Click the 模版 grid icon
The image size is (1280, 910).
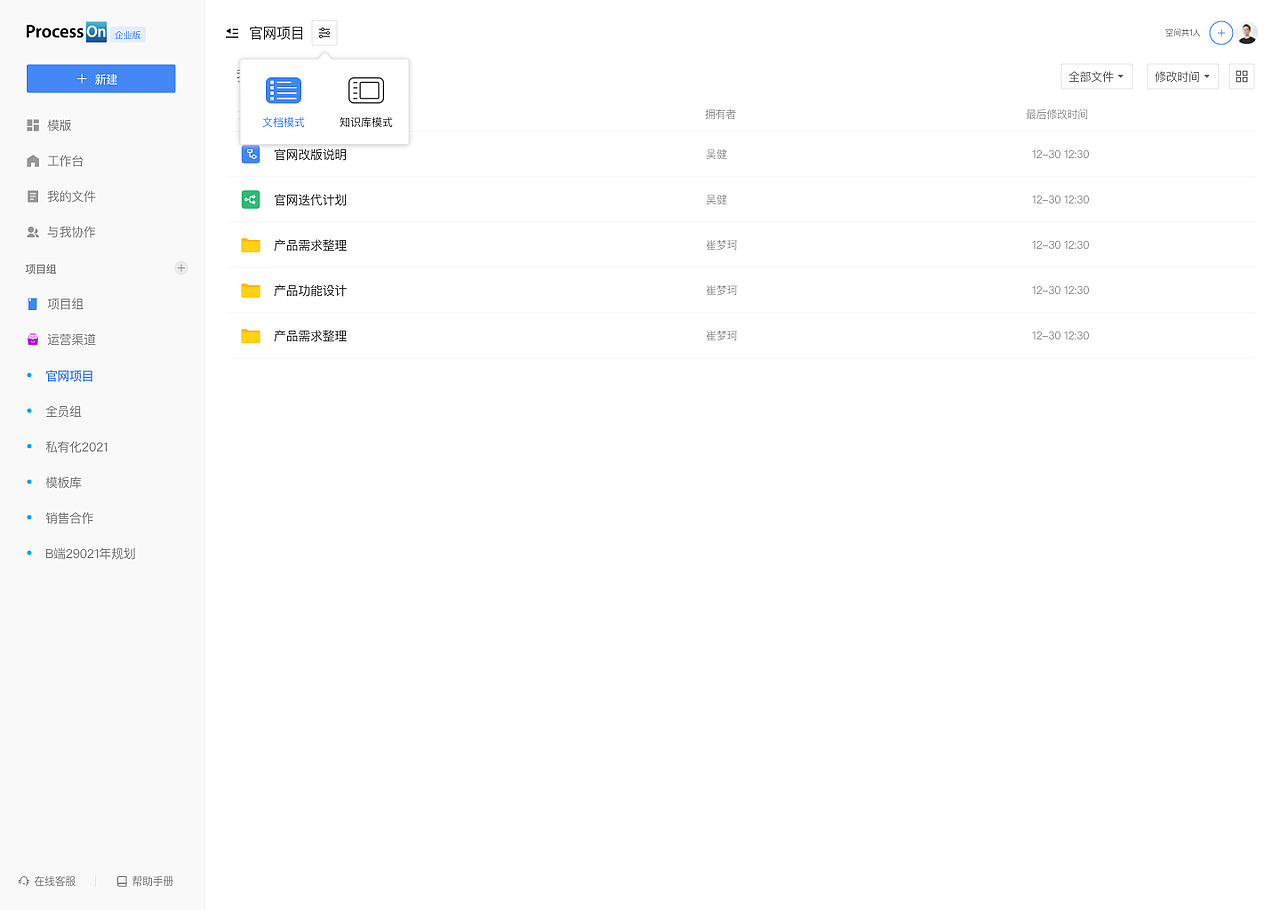pyautogui.click(x=33, y=125)
